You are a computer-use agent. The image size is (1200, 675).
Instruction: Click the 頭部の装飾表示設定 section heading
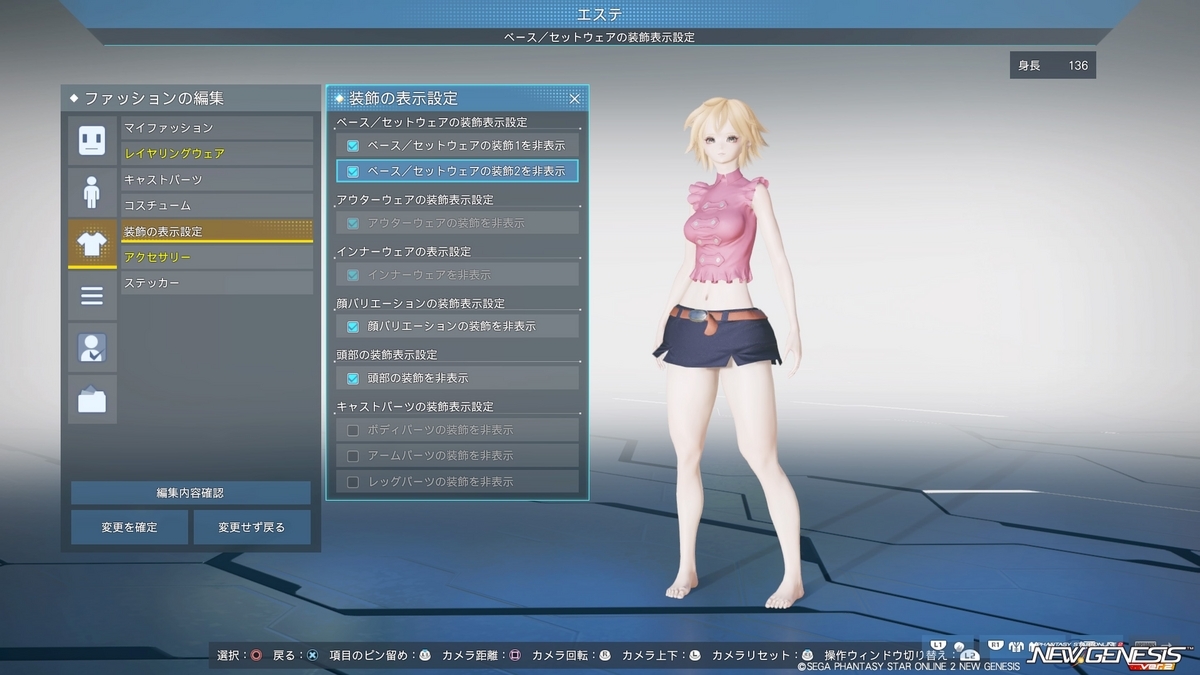(x=387, y=355)
